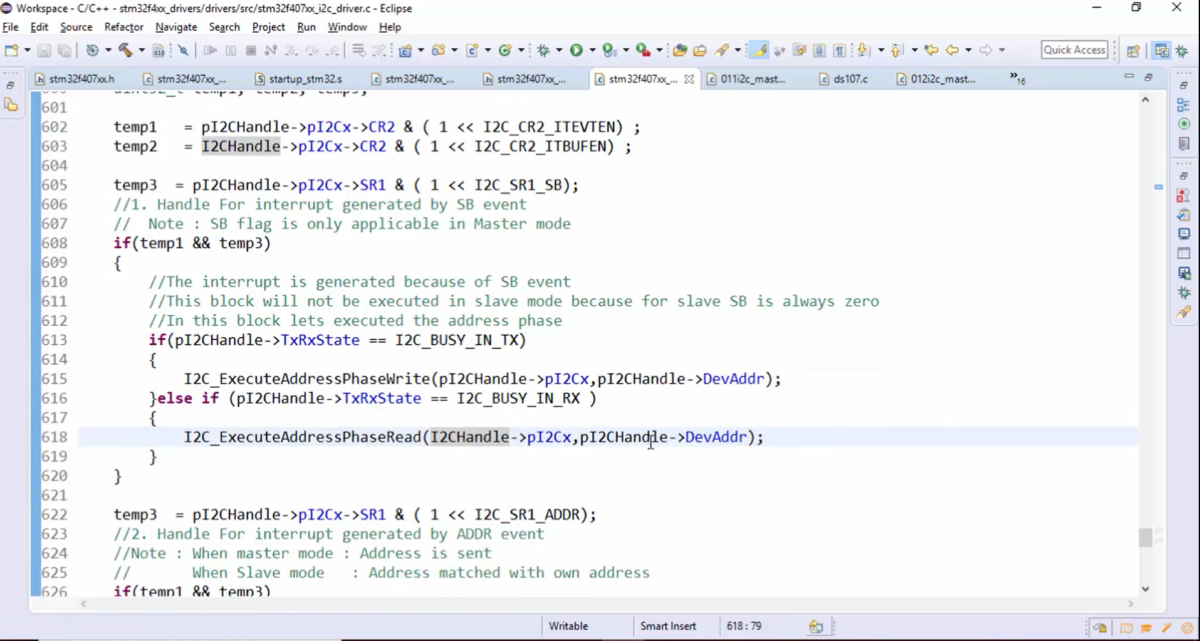Click the External Tools launch icon
1200x641 pixels.
641,50
